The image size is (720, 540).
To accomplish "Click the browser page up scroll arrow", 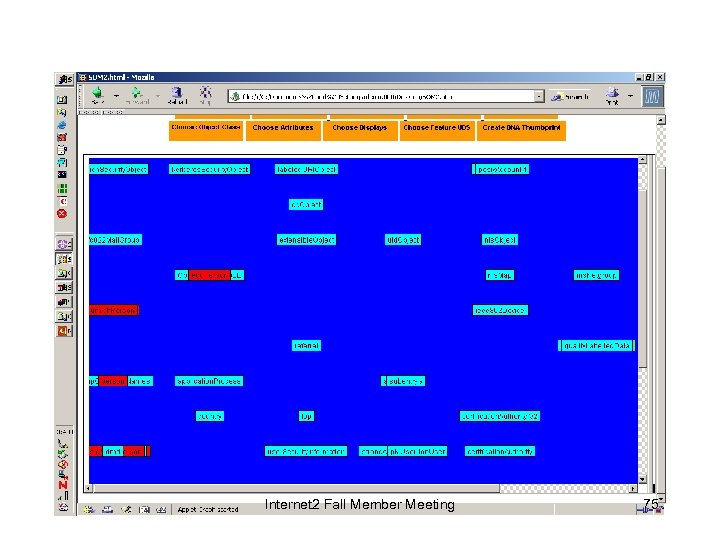I will 661,120.
